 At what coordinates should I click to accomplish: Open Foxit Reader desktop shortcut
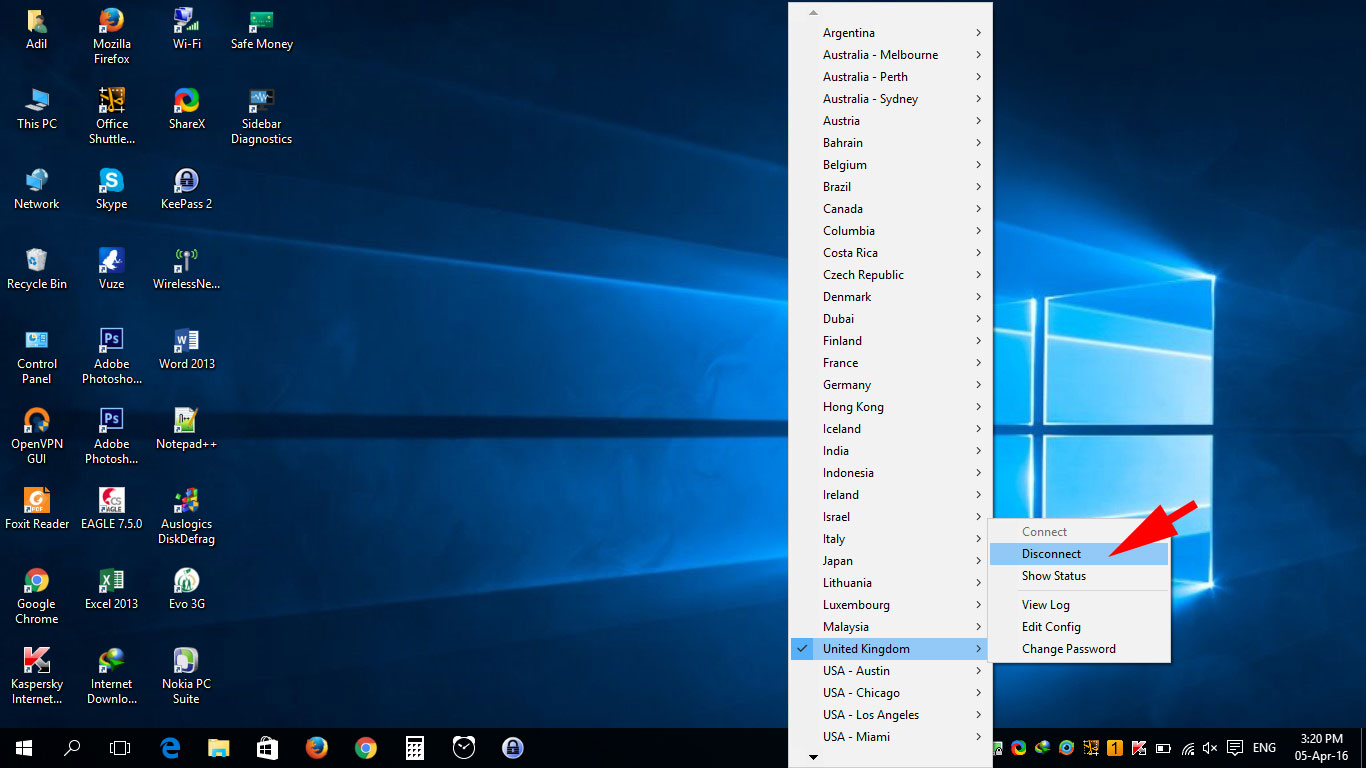coord(36,501)
